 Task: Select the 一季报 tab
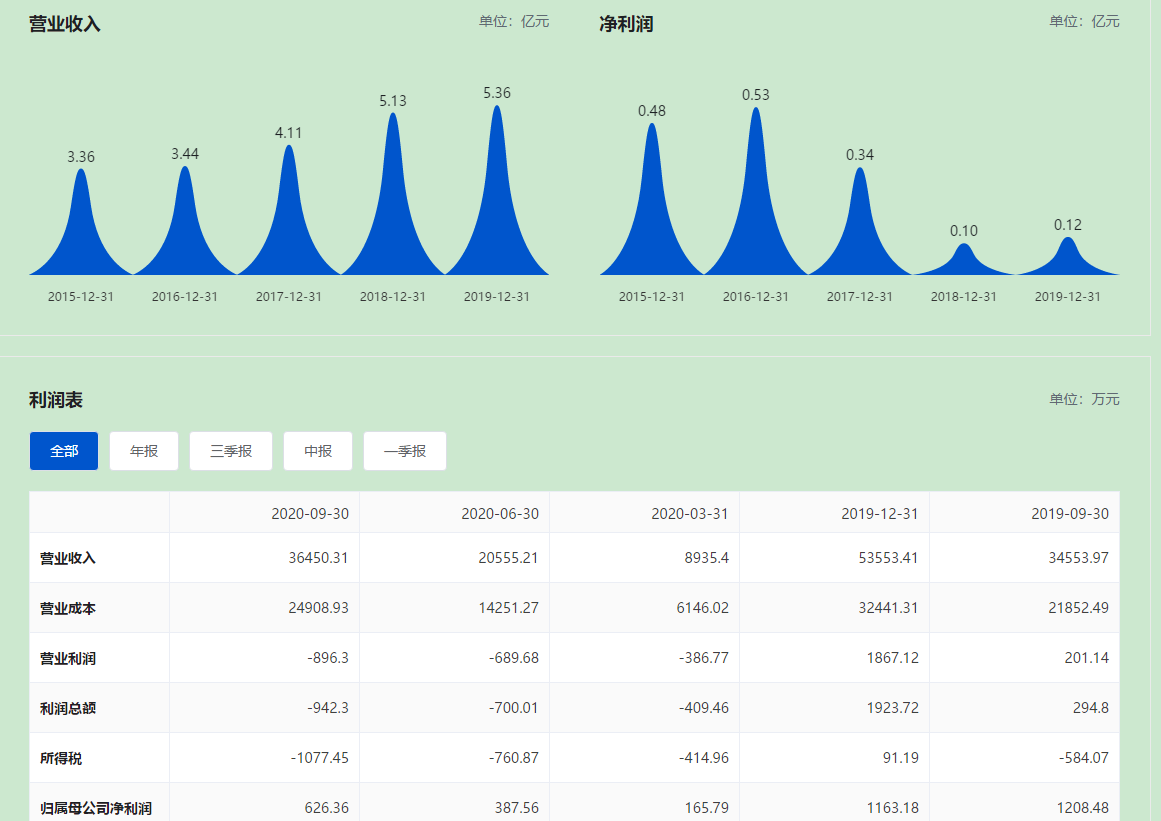405,451
